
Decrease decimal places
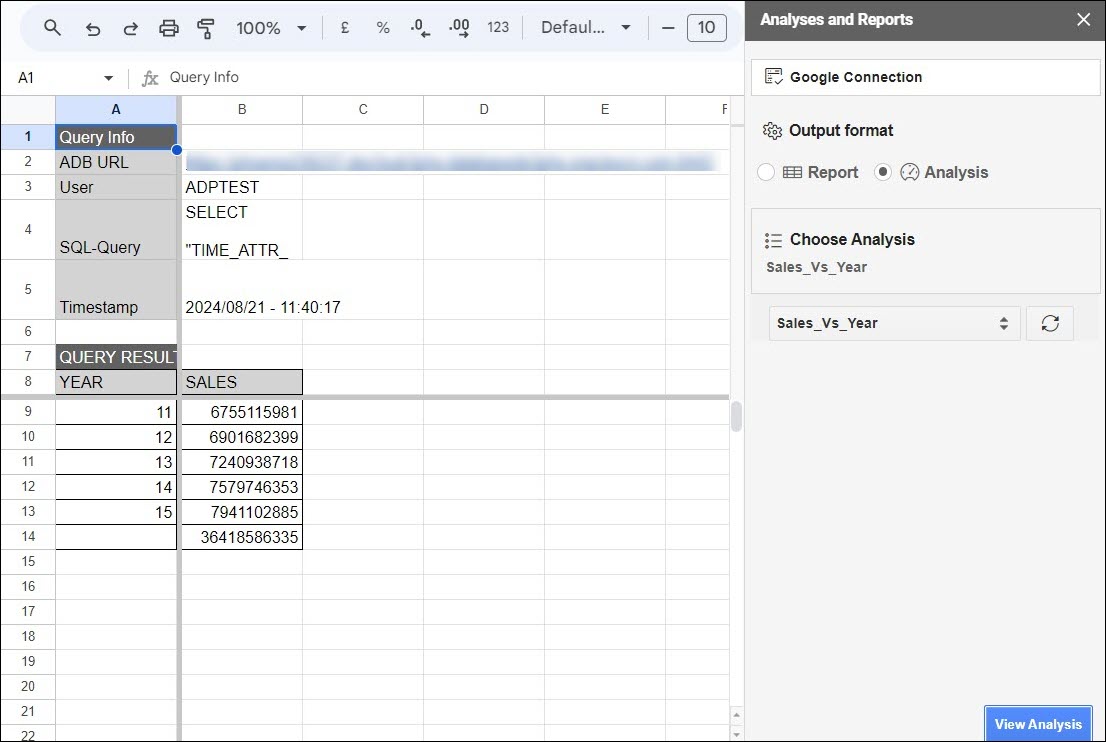420,28
